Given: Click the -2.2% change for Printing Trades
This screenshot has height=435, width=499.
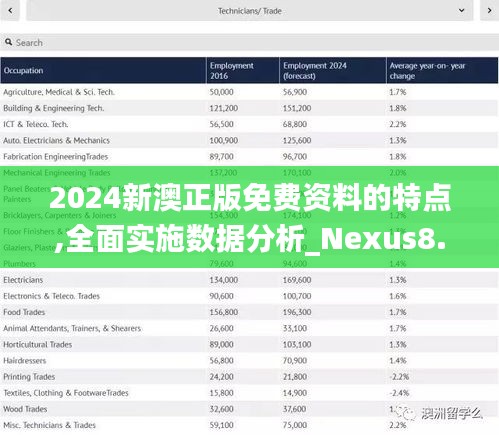Looking at the screenshot, I should 399,377.
